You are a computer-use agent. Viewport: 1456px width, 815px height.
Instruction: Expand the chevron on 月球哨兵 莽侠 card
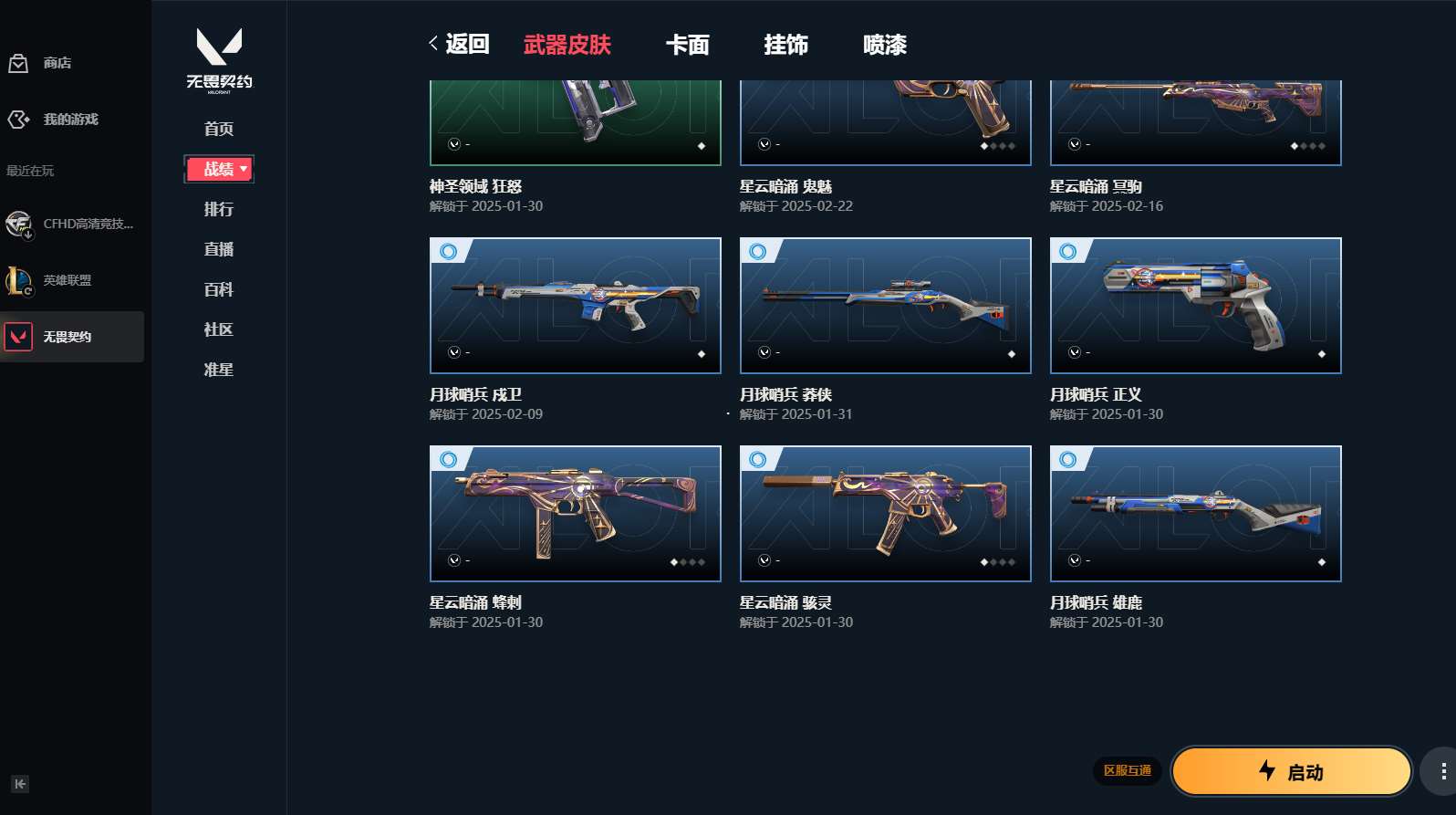pyautogui.click(x=764, y=352)
